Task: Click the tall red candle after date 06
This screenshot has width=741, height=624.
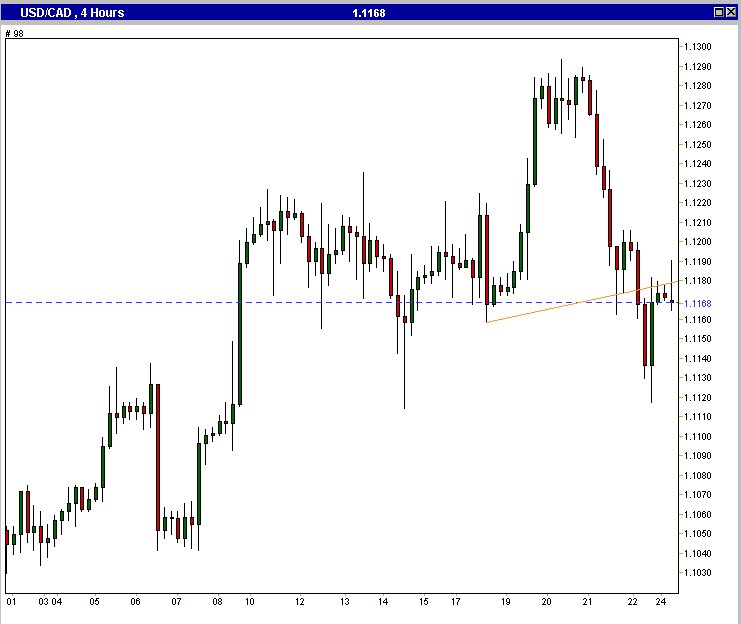Action: pos(158,457)
